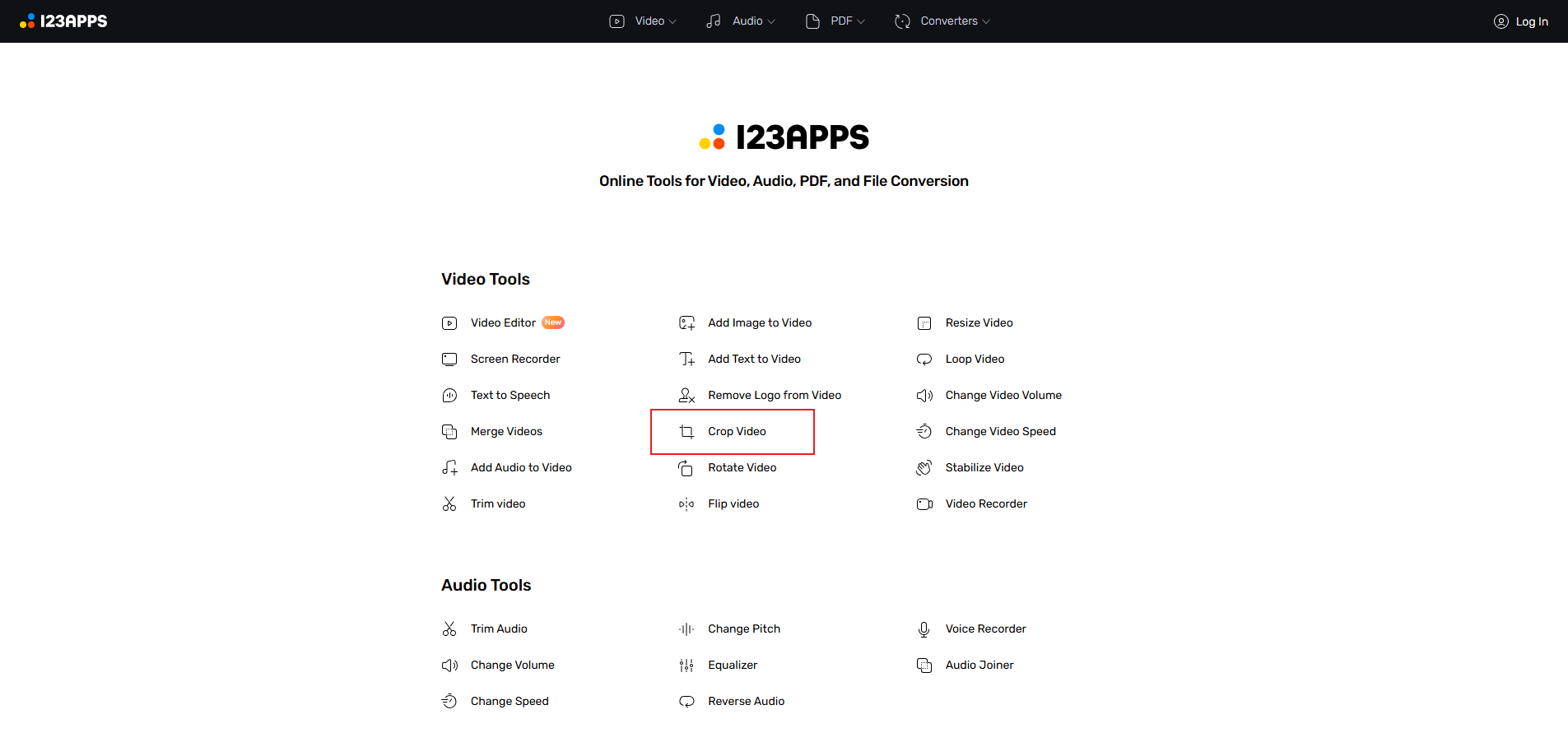Open the PDF menu in the navigation bar
Image resolution: width=1568 pixels, height=756 pixels.
(835, 21)
